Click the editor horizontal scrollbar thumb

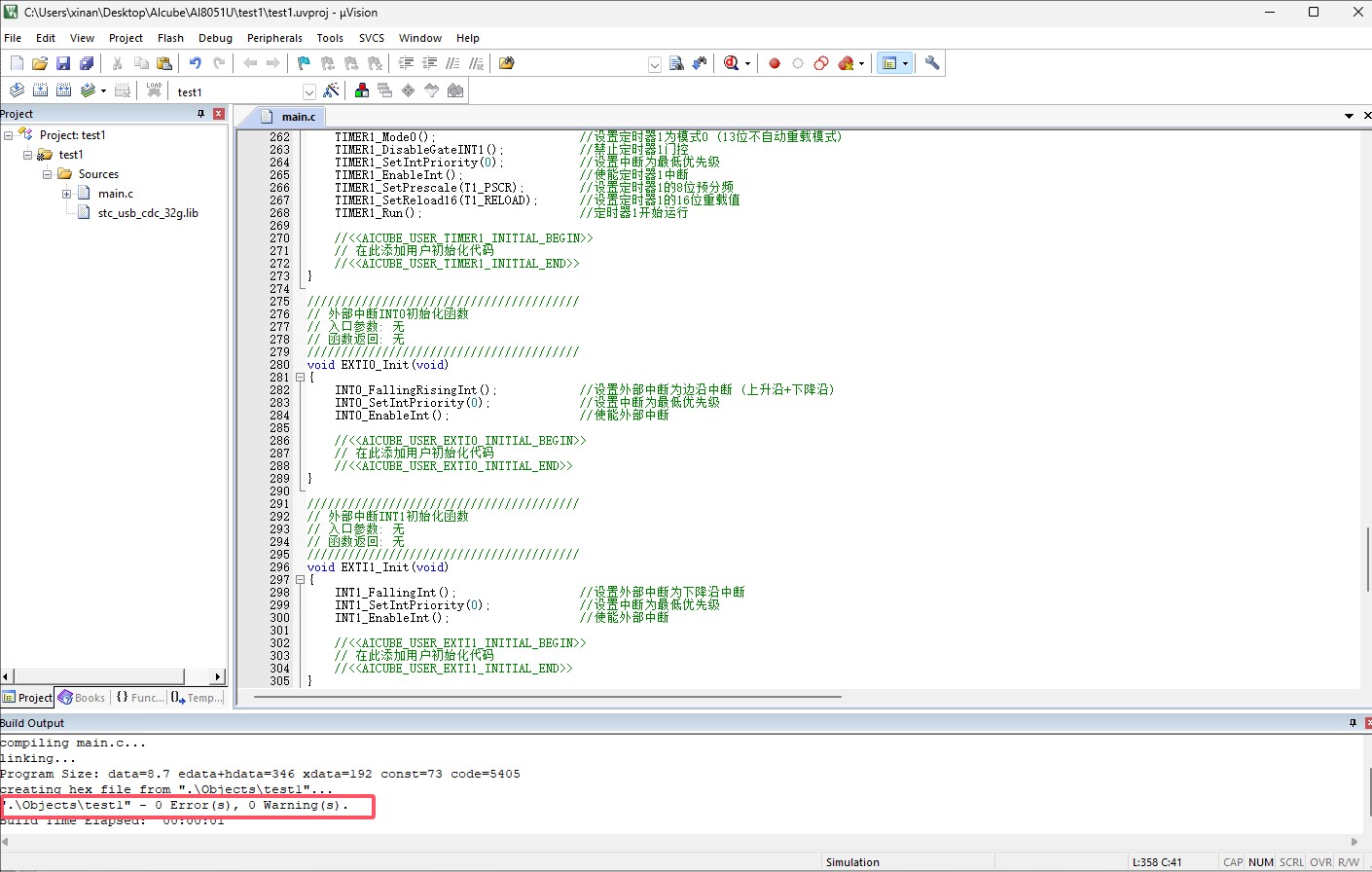click(547, 697)
